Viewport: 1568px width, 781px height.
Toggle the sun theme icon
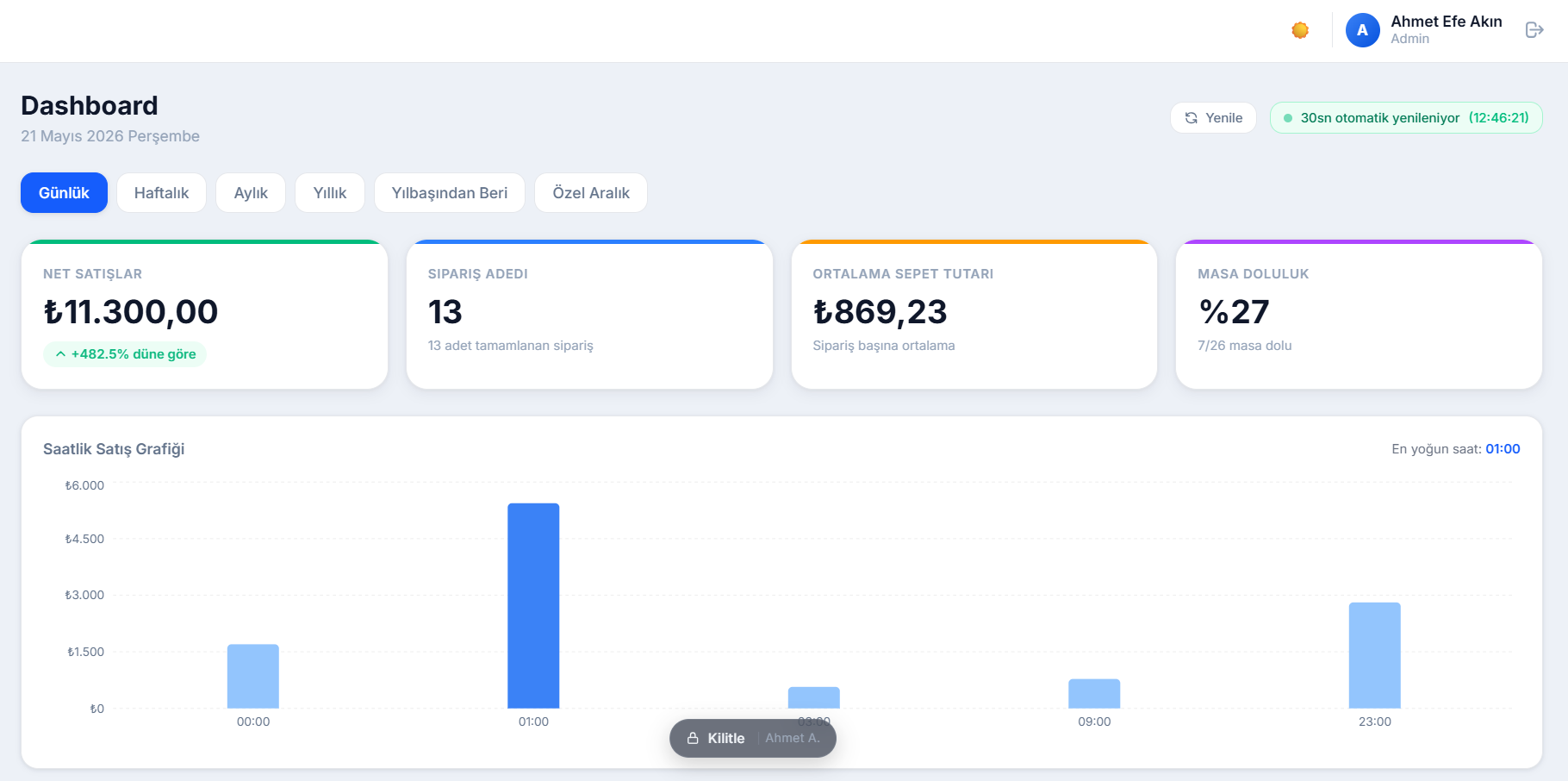1300,30
